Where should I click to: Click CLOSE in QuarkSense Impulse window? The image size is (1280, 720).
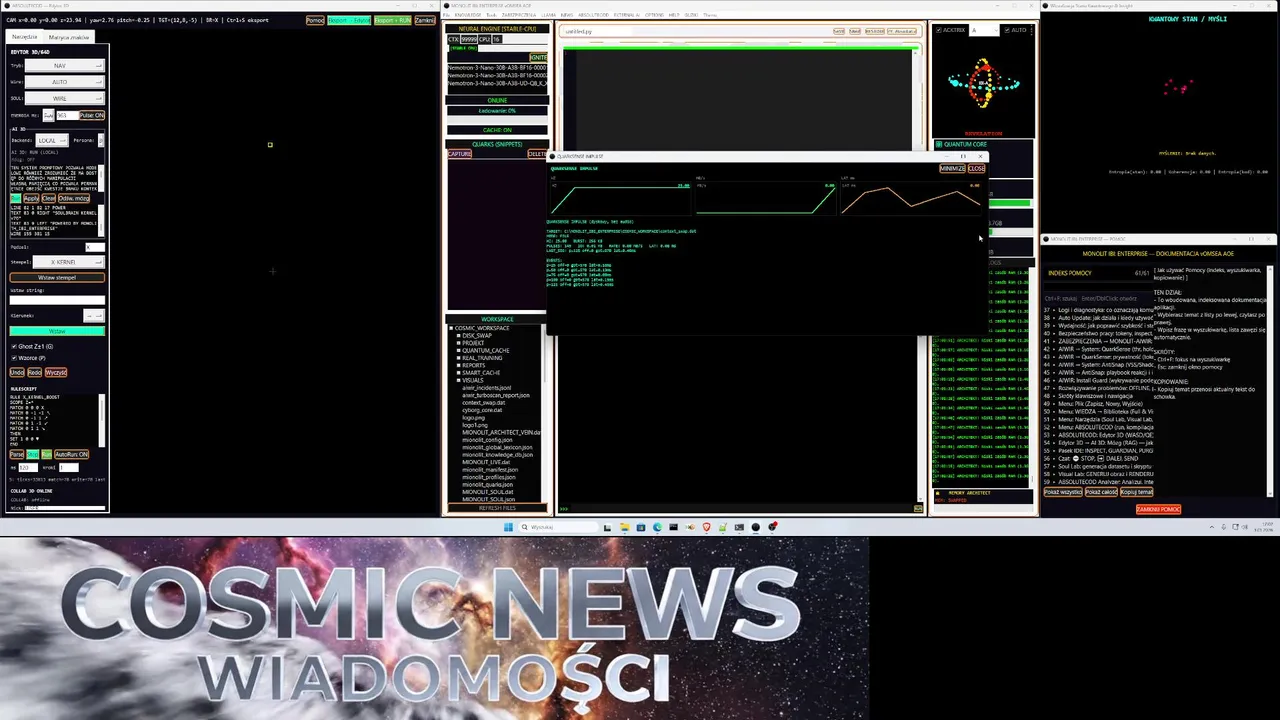tap(976, 168)
